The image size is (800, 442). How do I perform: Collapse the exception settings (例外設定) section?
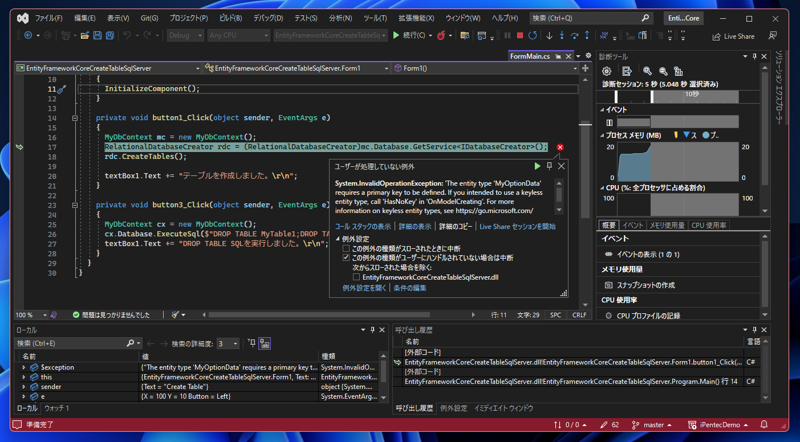pyautogui.click(x=338, y=239)
